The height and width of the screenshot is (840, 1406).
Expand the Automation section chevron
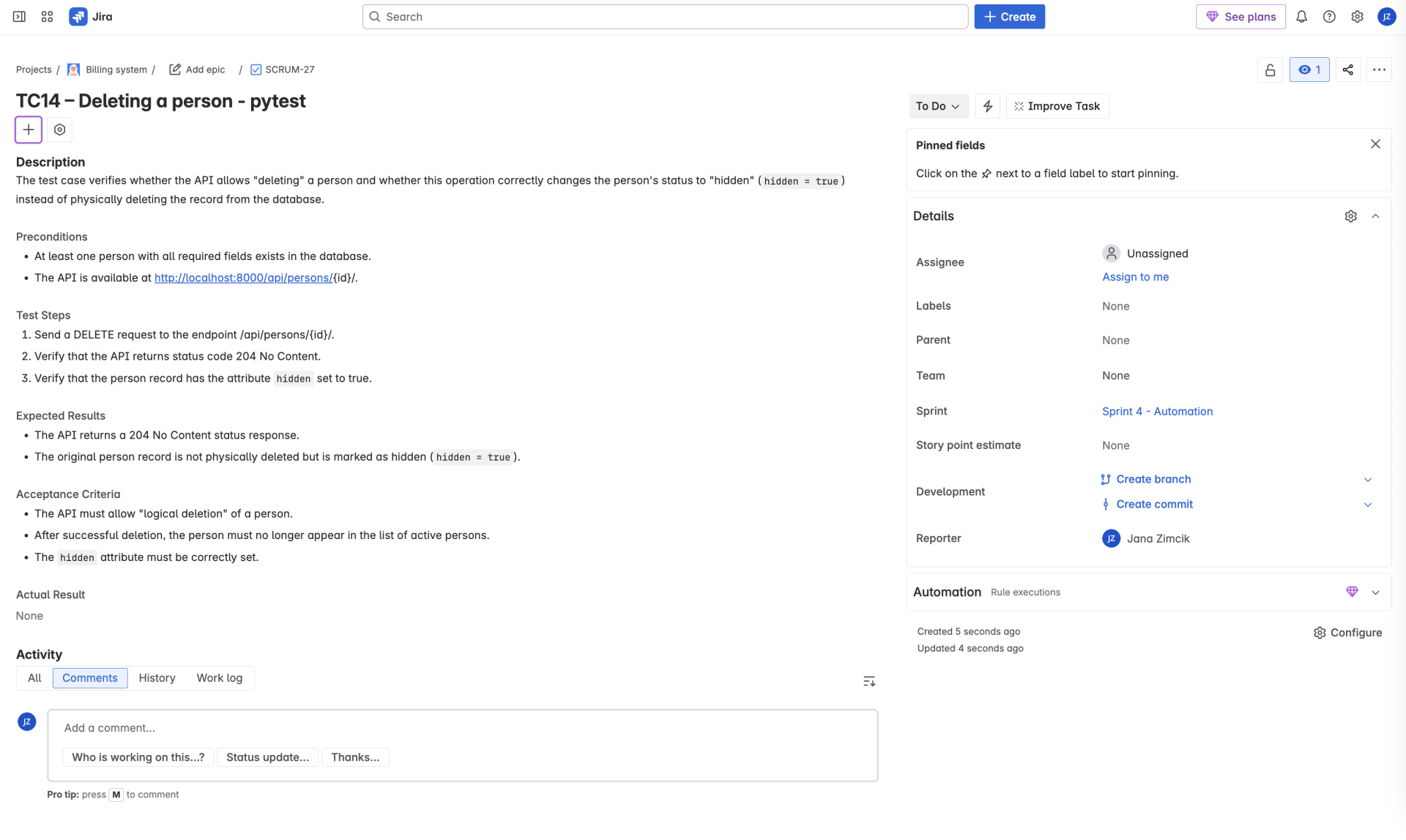pyautogui.click(x=1375, y=592)
